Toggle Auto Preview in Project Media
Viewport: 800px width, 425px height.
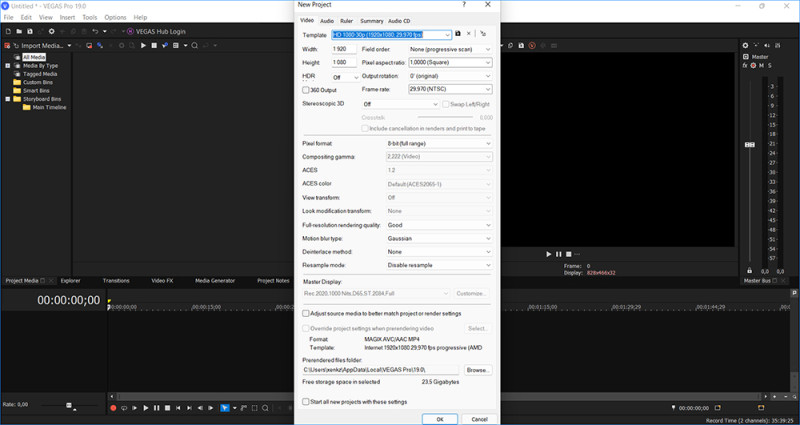pos(165,45)
